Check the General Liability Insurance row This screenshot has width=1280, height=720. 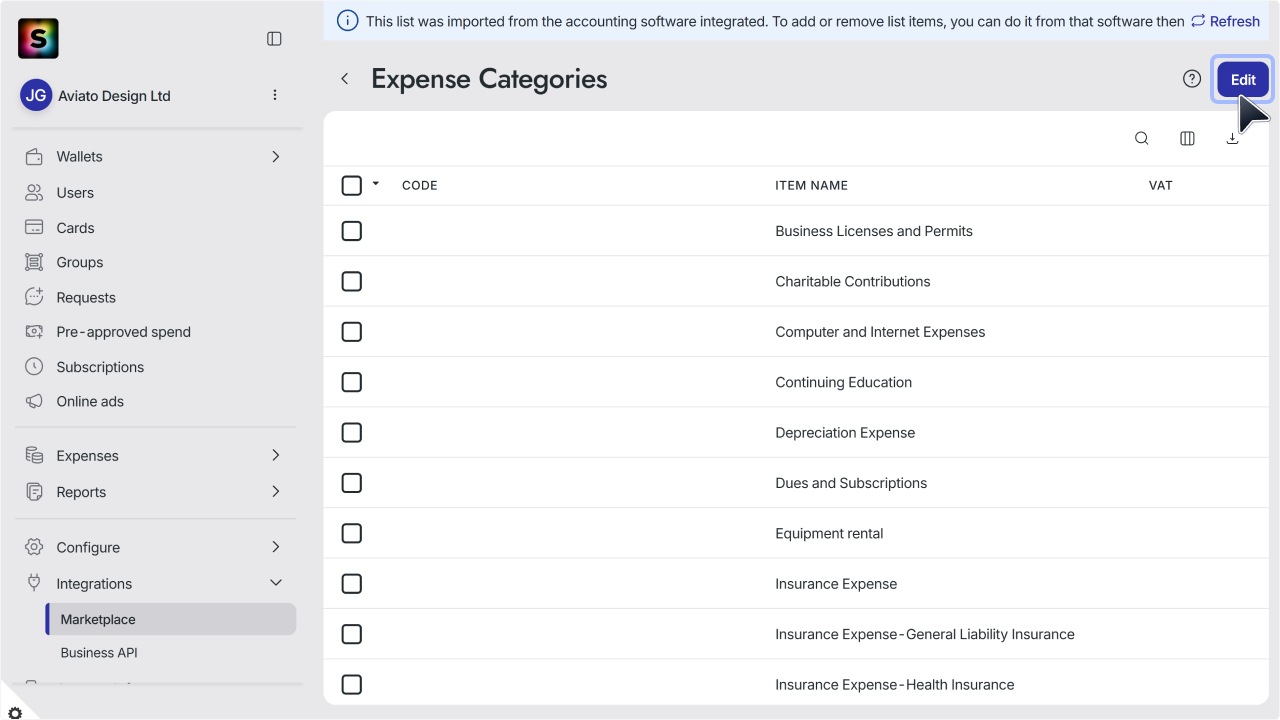click(351, 634)
